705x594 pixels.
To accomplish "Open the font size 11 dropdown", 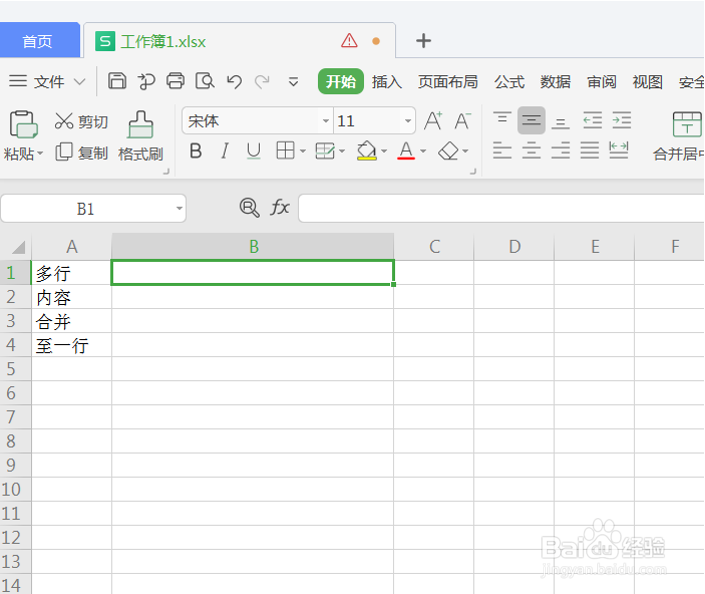I will [407, 121].
